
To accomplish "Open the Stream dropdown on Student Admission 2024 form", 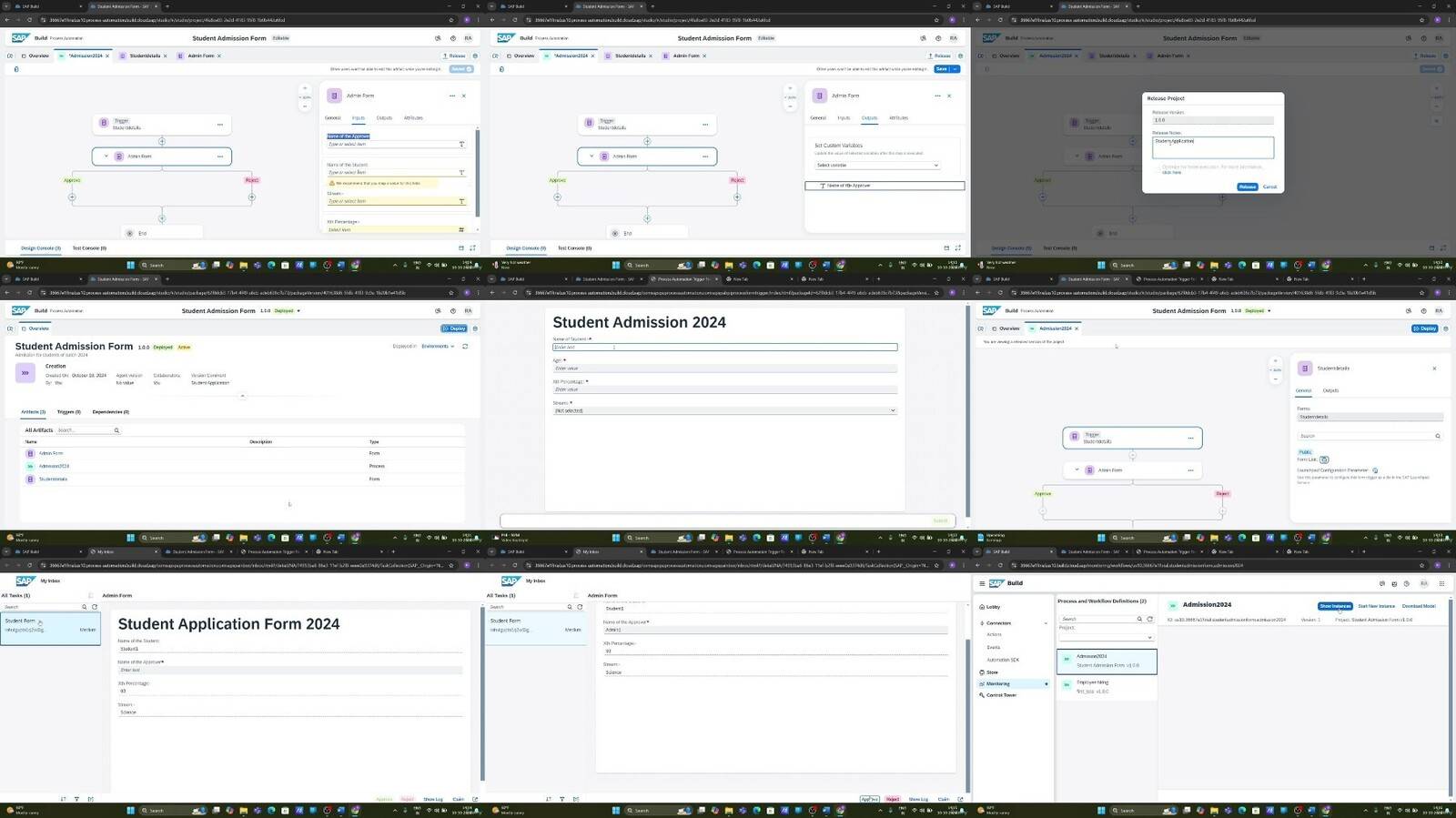I will pos(724,410).
